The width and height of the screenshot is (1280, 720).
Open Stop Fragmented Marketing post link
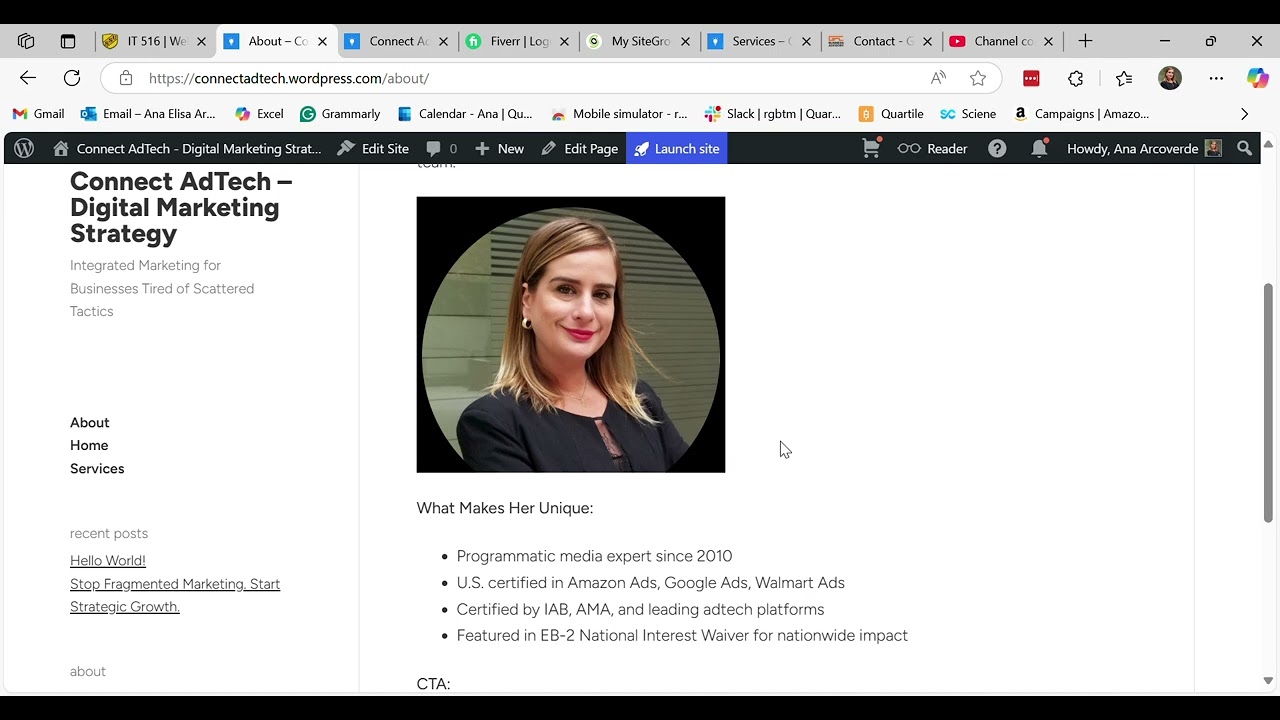tap(175, 595)
